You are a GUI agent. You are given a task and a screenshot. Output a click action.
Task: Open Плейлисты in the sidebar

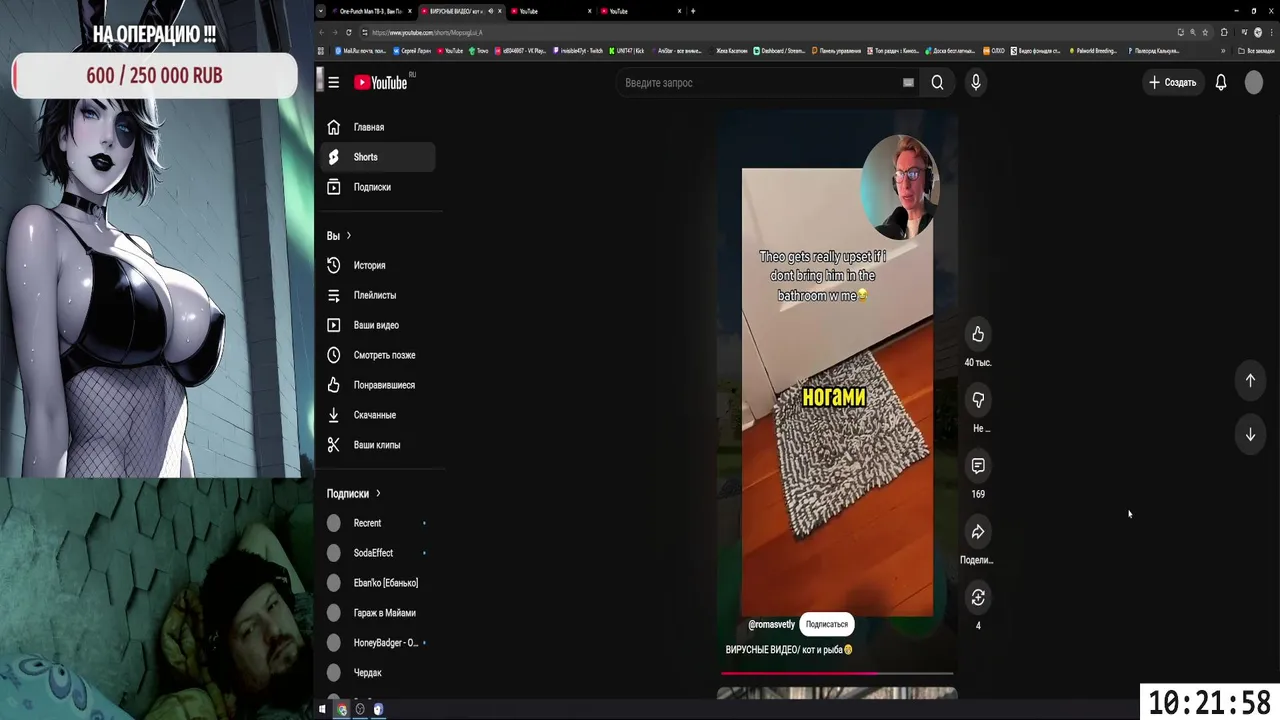point(378,295)
